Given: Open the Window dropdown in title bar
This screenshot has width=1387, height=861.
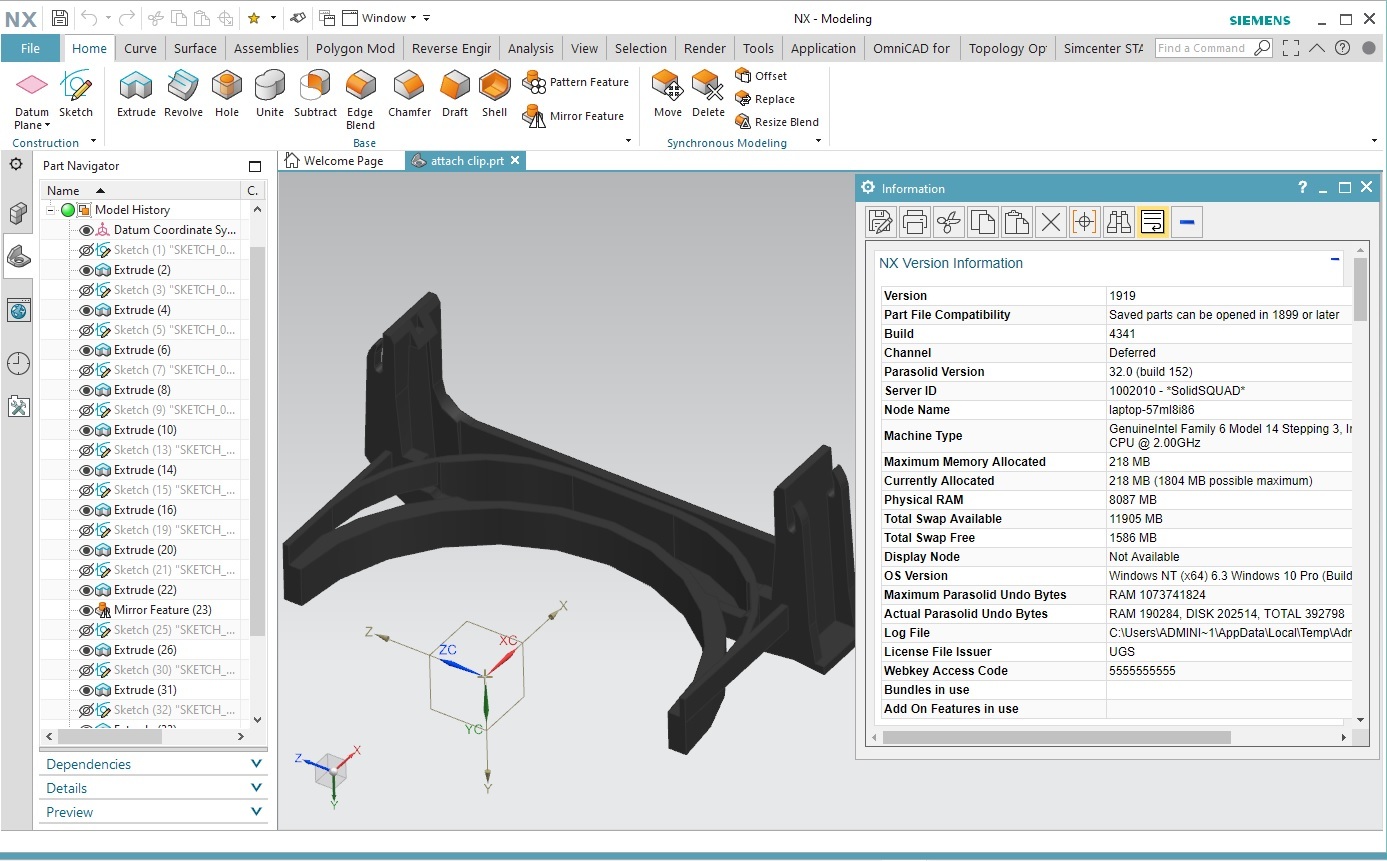Looking at the screenshot, I should 413,18.
